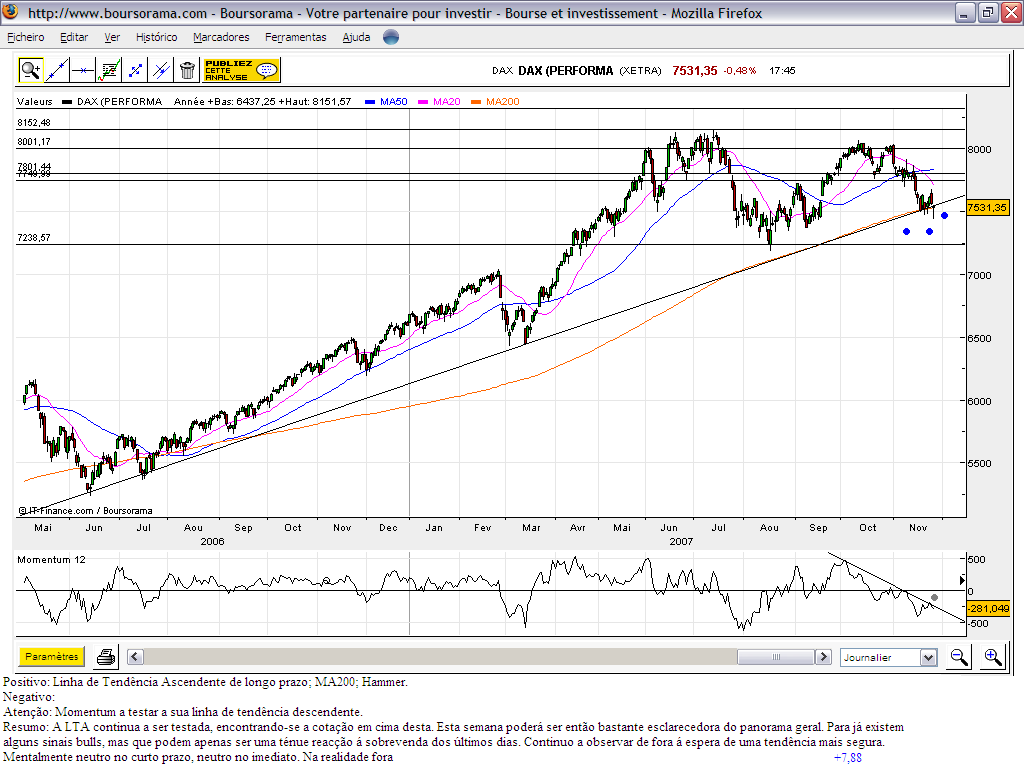This screenshot has width=1024, height=768.
Task: Click the Firefox icon in the title bar
Action: pos(11,12)
